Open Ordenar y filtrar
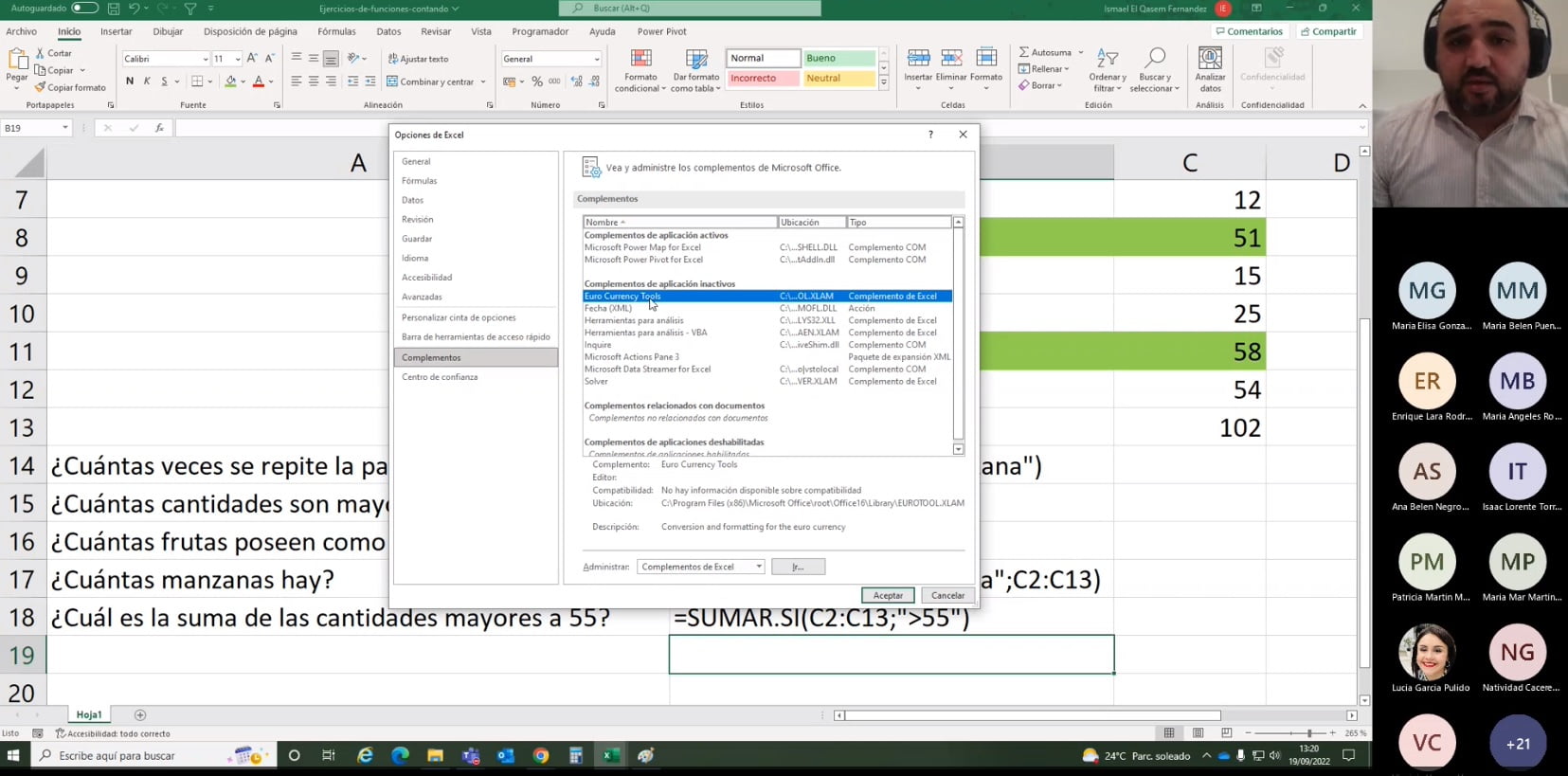Viewport: 1568px width, 776px height. click(1108, 70)
